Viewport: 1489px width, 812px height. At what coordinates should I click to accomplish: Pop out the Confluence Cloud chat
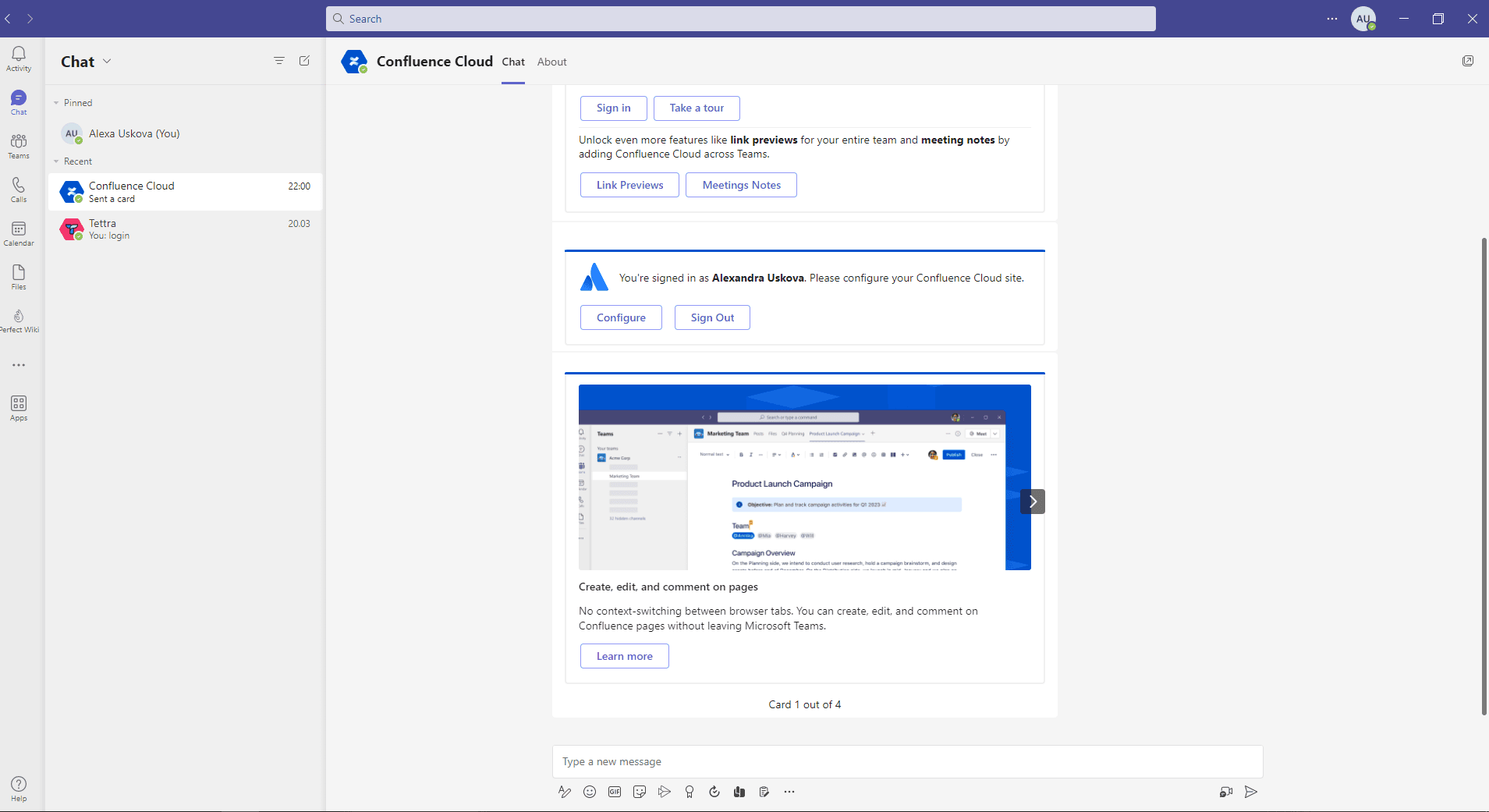[1468, 61]
